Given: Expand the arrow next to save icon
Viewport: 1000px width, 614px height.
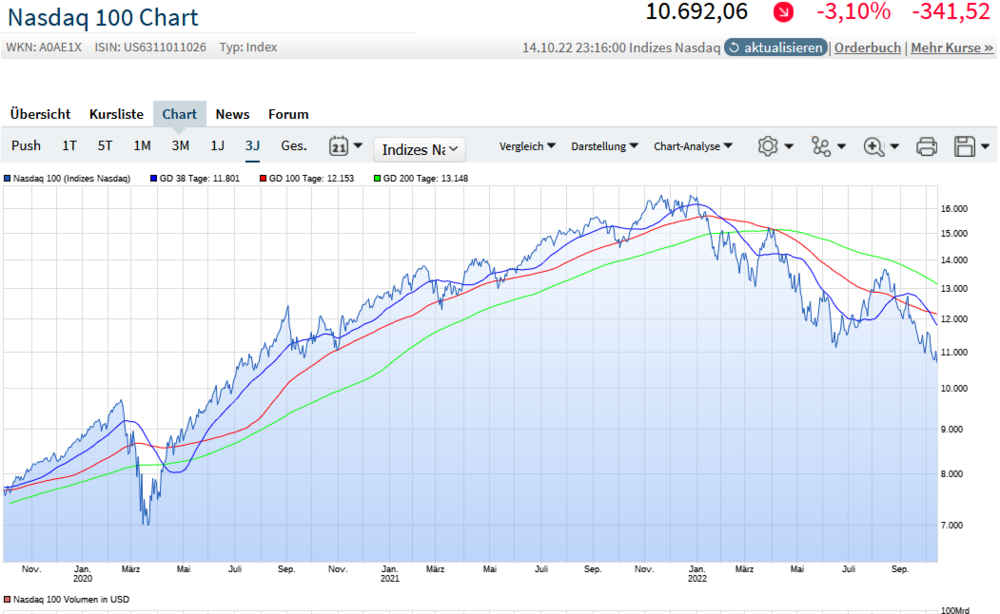Looking at the screenshot, I should pyautogui.click(x=985, y=147).
